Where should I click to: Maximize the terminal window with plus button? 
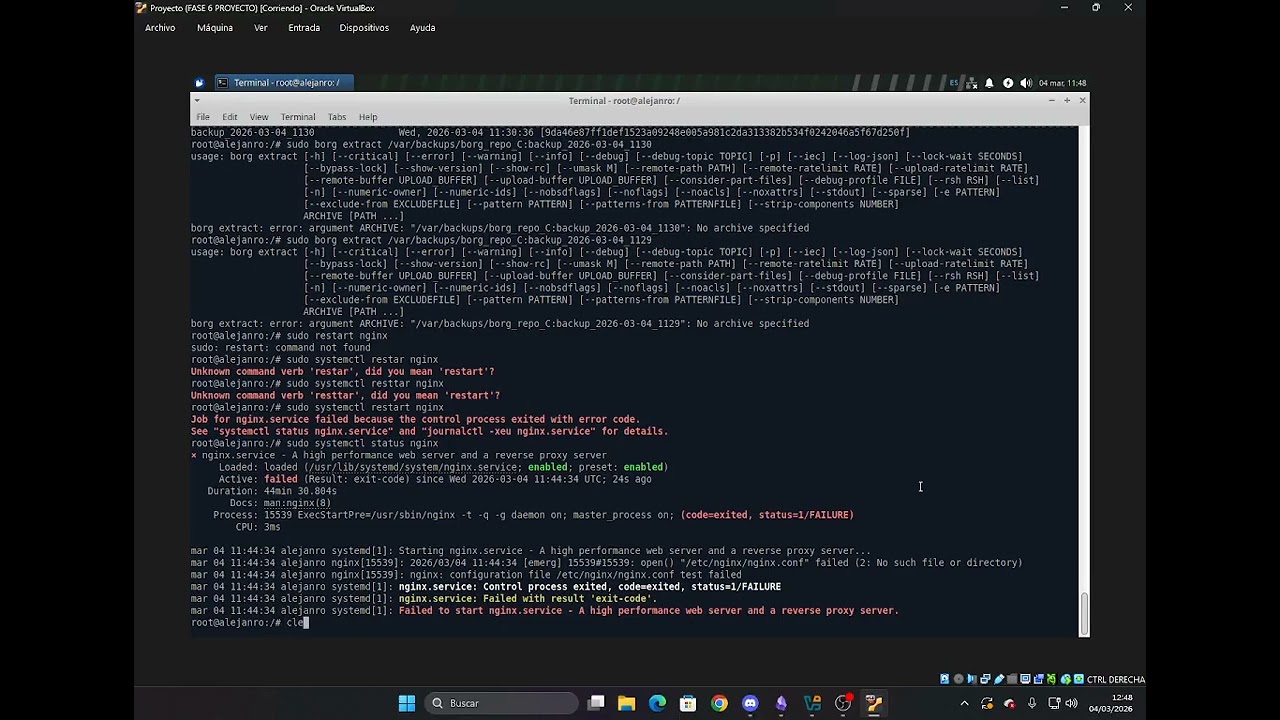tap(1067, 101)
